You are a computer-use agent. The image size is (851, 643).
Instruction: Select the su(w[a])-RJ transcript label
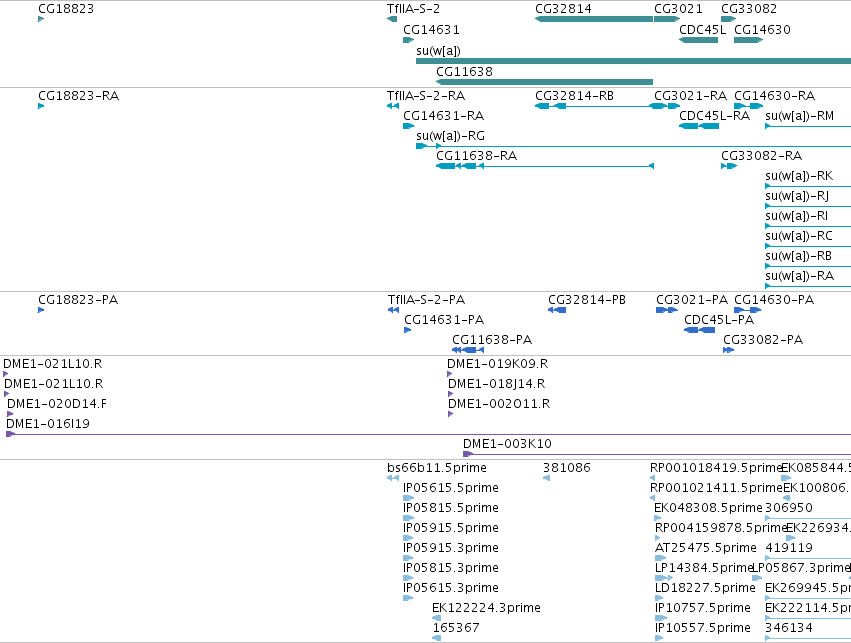(x=797, y=196)
